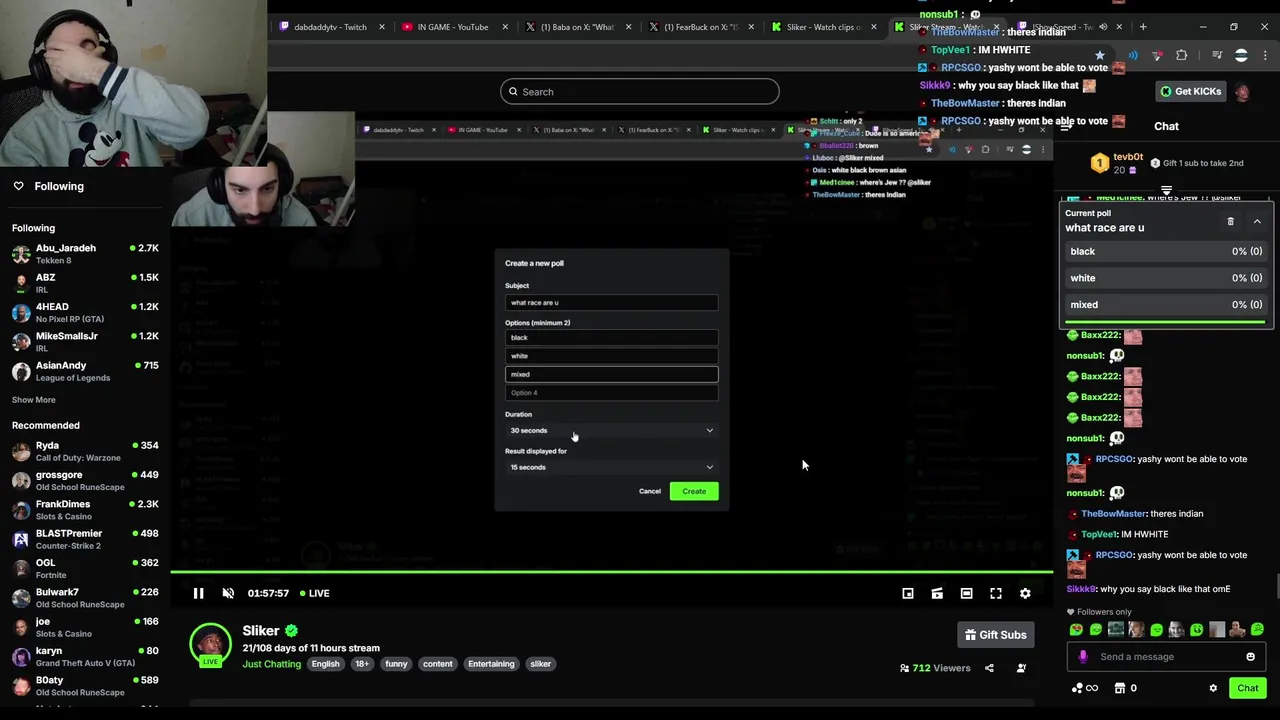Image resolution: width=1280 pixels, height=720 pixels.
Task: Open player settings gear
Action: tap(1025, 593)
